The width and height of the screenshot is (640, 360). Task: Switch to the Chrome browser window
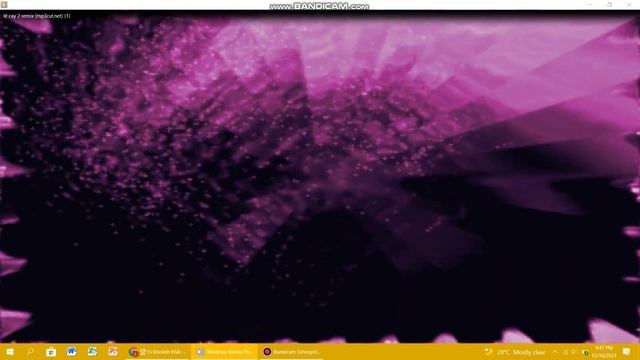coord(158,351)
